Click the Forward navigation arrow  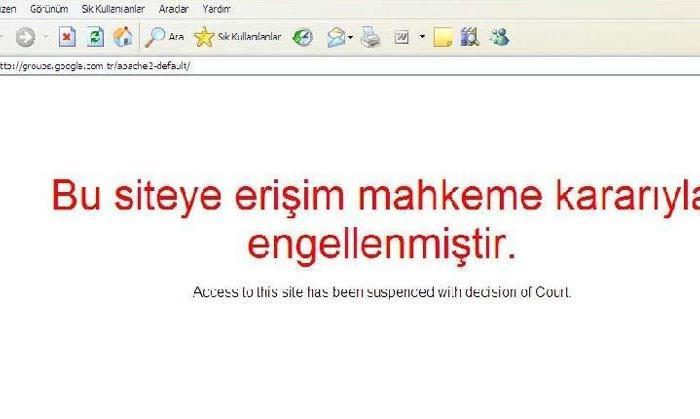pos(25,38)
